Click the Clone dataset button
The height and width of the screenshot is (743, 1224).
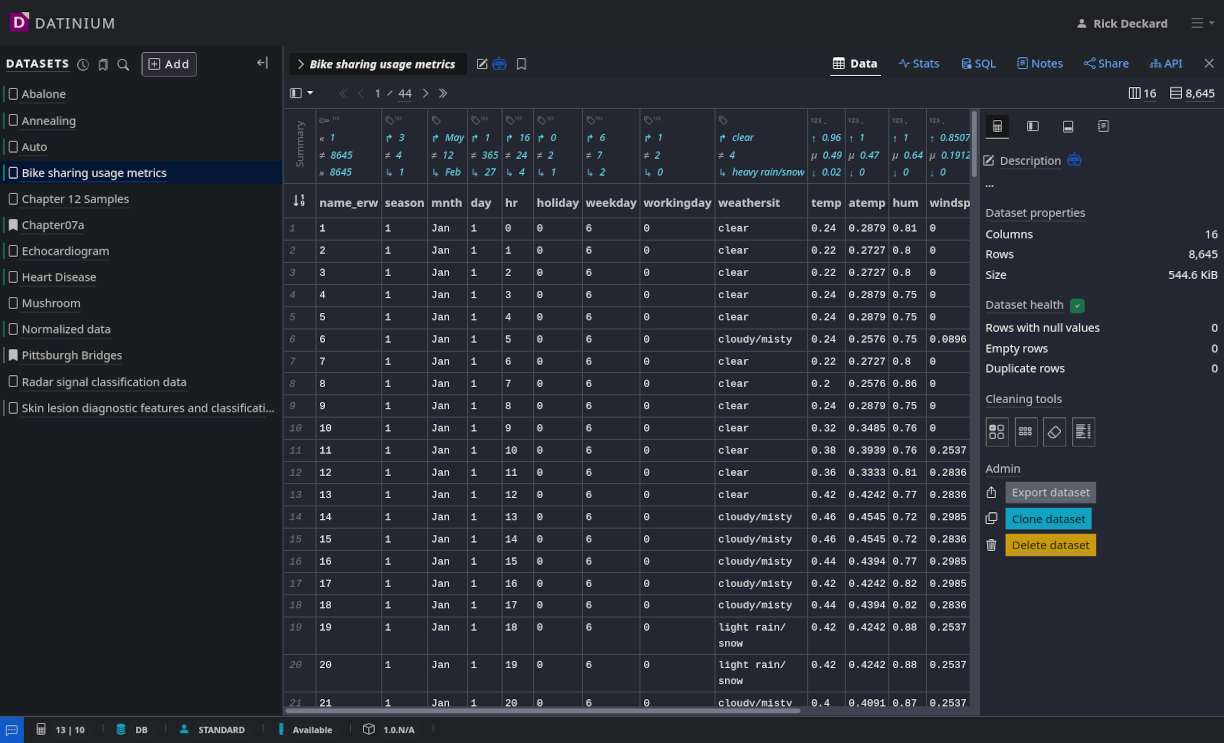tap(1047, 519)
